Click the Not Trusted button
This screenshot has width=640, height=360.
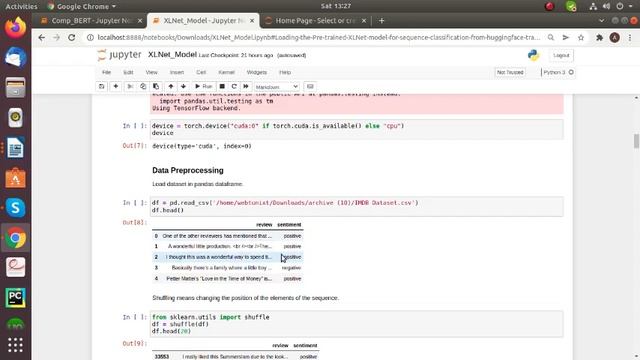point(510,72)
